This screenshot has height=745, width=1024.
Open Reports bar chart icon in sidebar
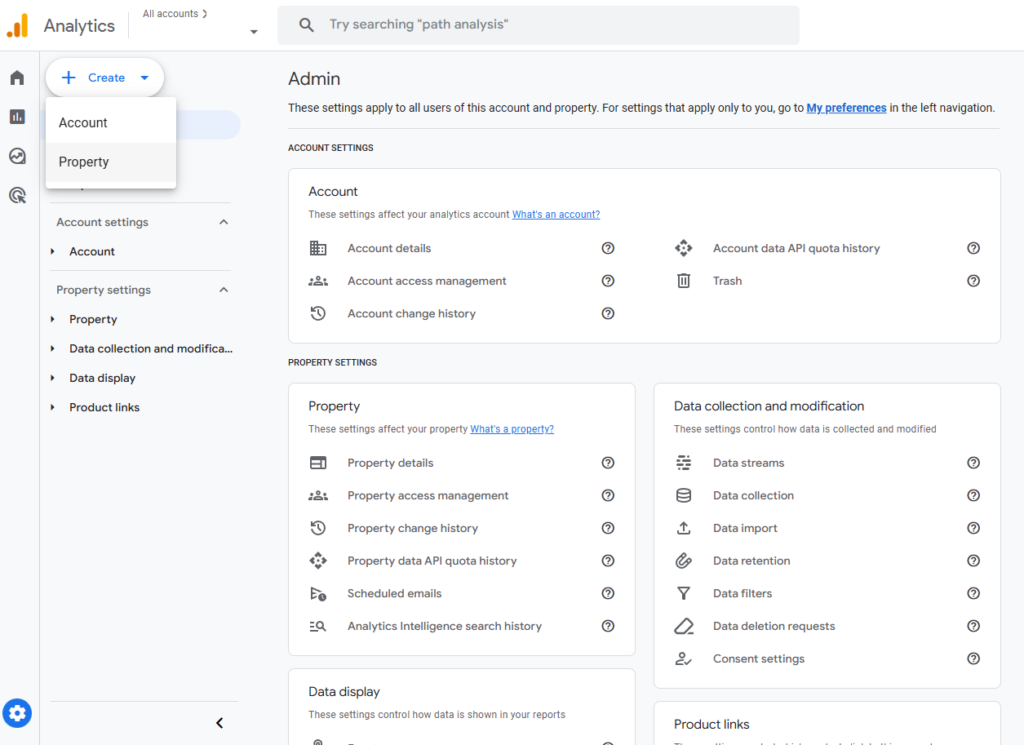click(17, 117)
